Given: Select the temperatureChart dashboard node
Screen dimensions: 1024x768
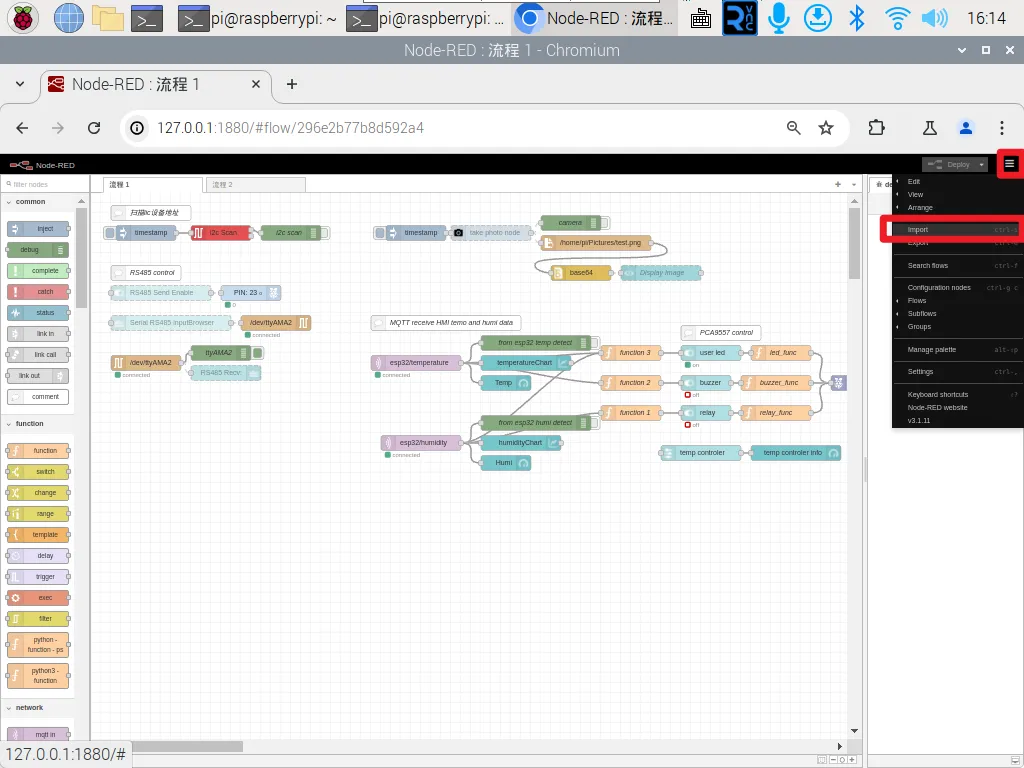Looking at the screenshot, I should pos(525,362).
